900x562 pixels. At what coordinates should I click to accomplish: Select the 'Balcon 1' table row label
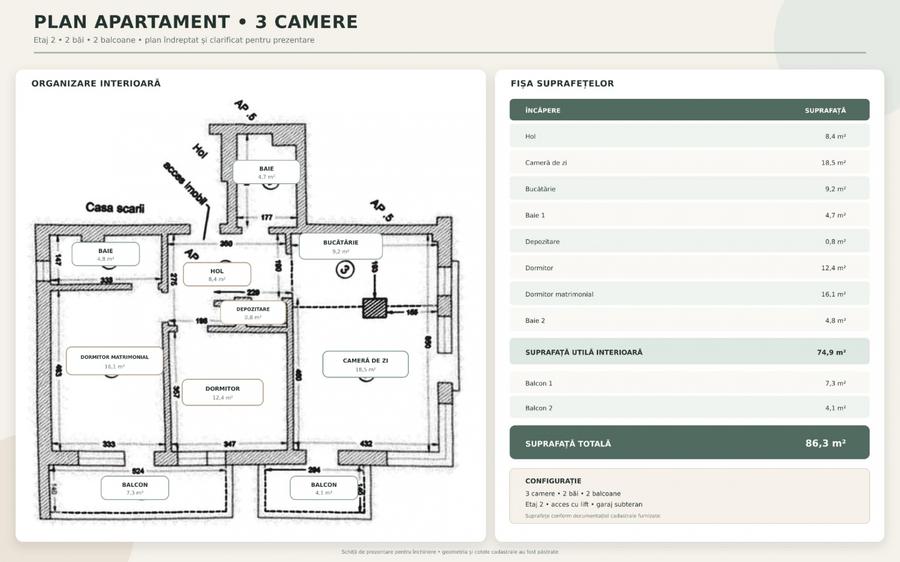click(538, 383)
